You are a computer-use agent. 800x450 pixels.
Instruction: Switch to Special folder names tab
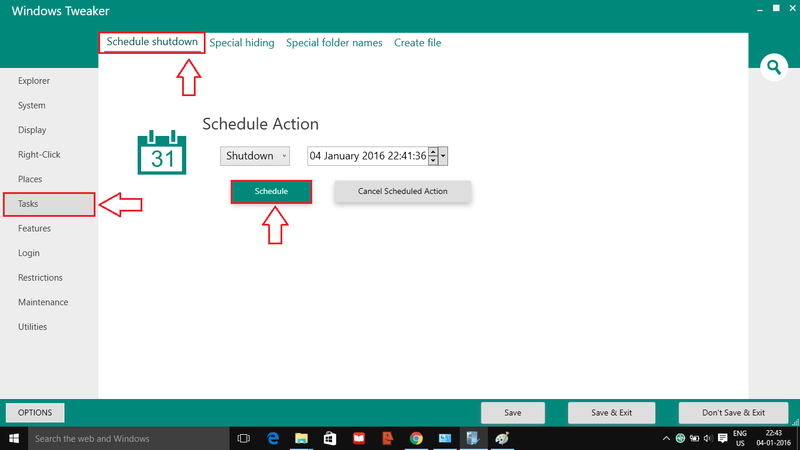pos(334,43)
